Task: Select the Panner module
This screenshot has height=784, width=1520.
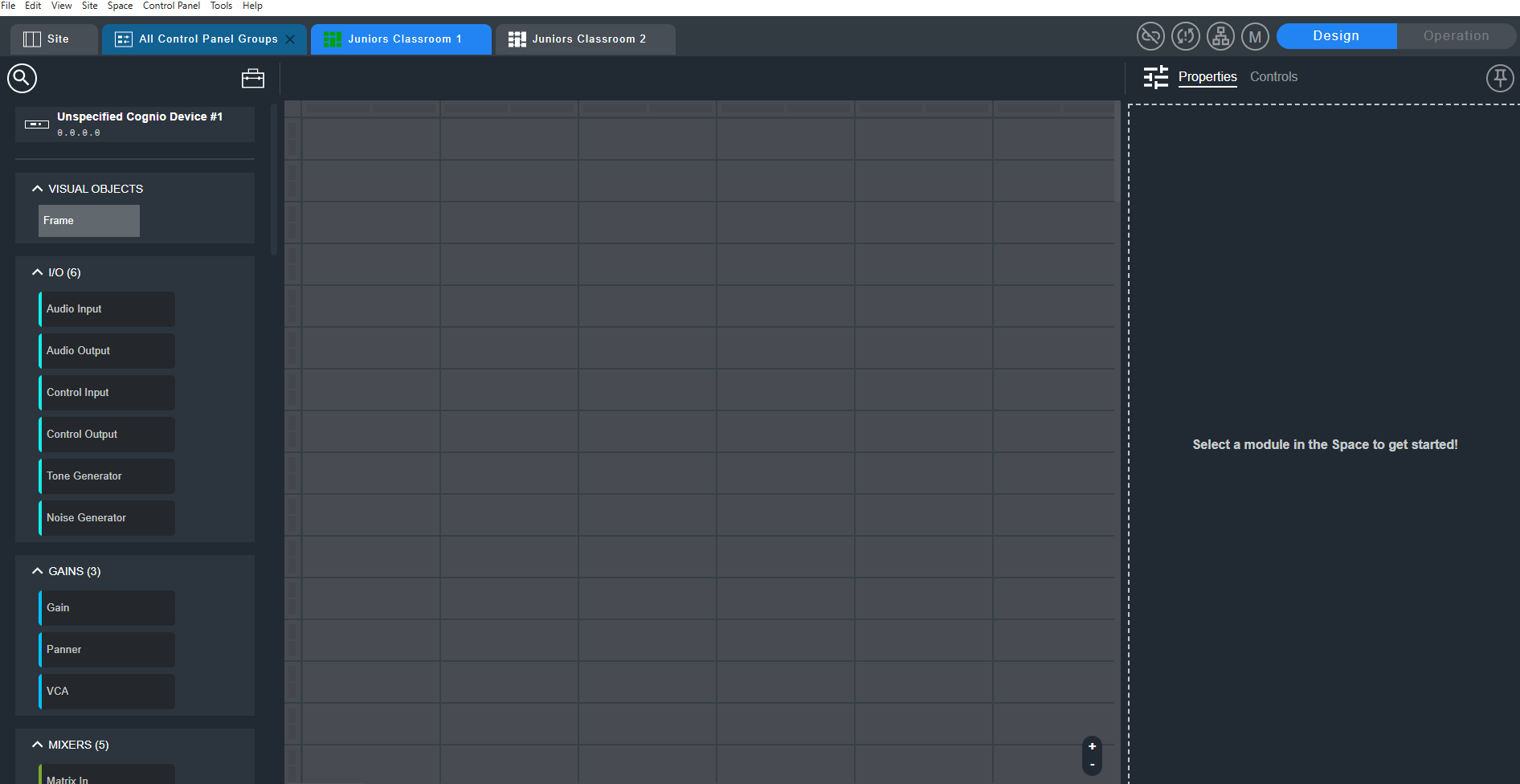Action: point(107,650)
